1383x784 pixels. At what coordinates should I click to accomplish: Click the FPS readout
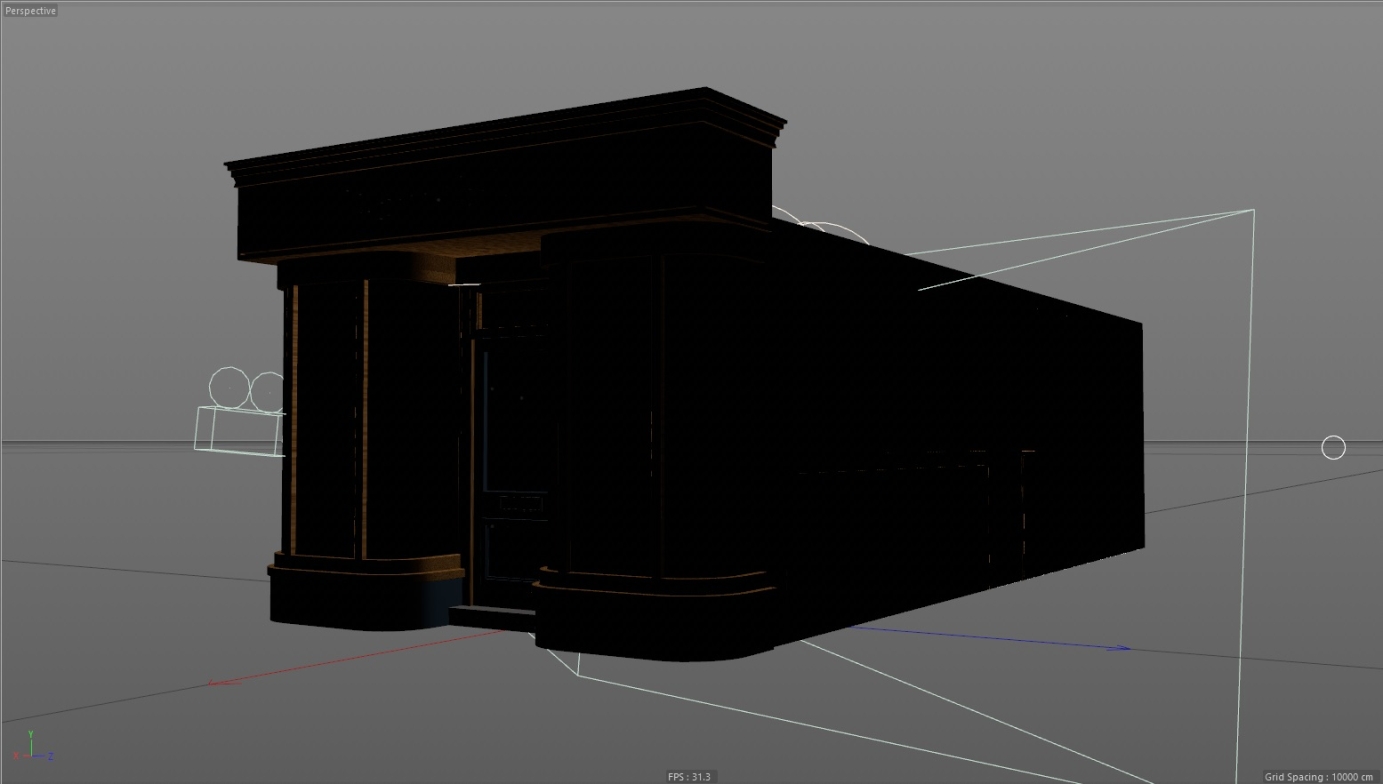(690, 777)
